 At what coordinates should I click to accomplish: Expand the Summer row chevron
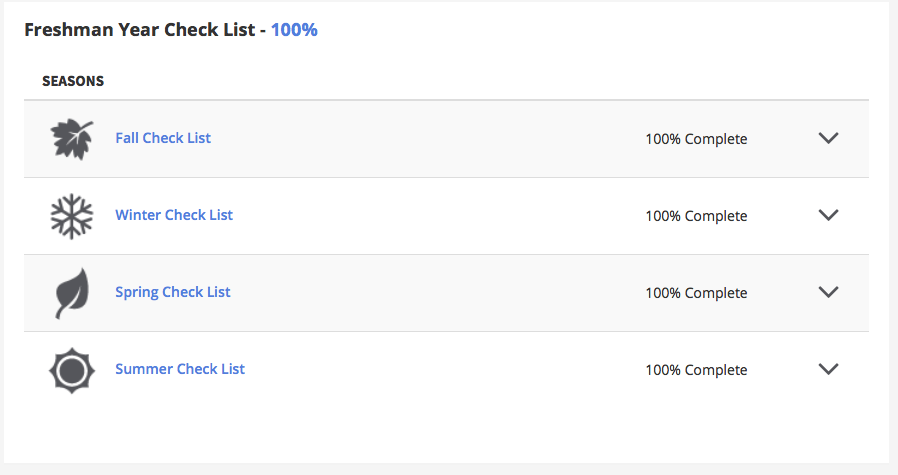pos(828,369)
